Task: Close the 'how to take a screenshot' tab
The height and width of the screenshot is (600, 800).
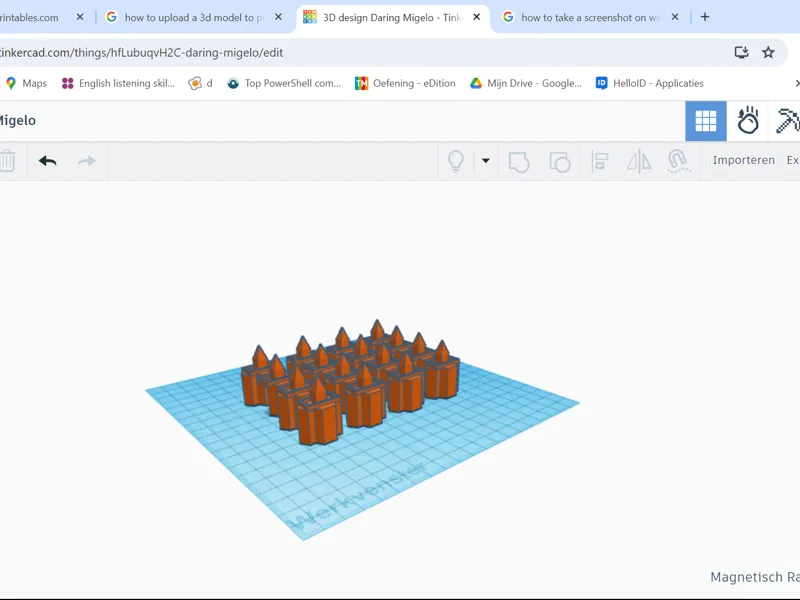Action: click(674, 17)
